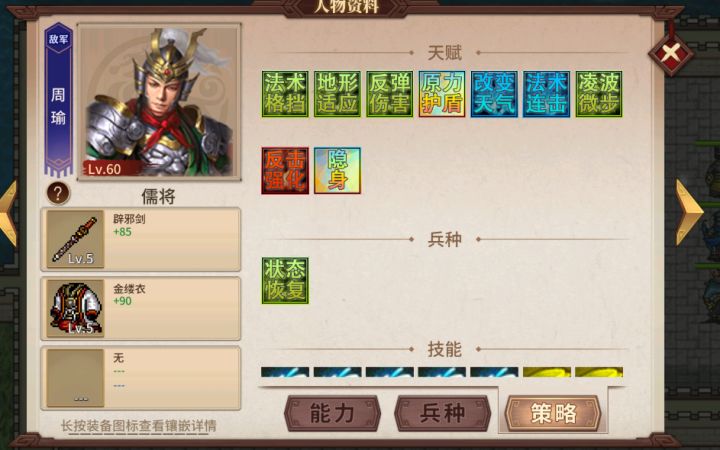720x450 pixels.
Task: Click the question mark help button
Action: 58,193
